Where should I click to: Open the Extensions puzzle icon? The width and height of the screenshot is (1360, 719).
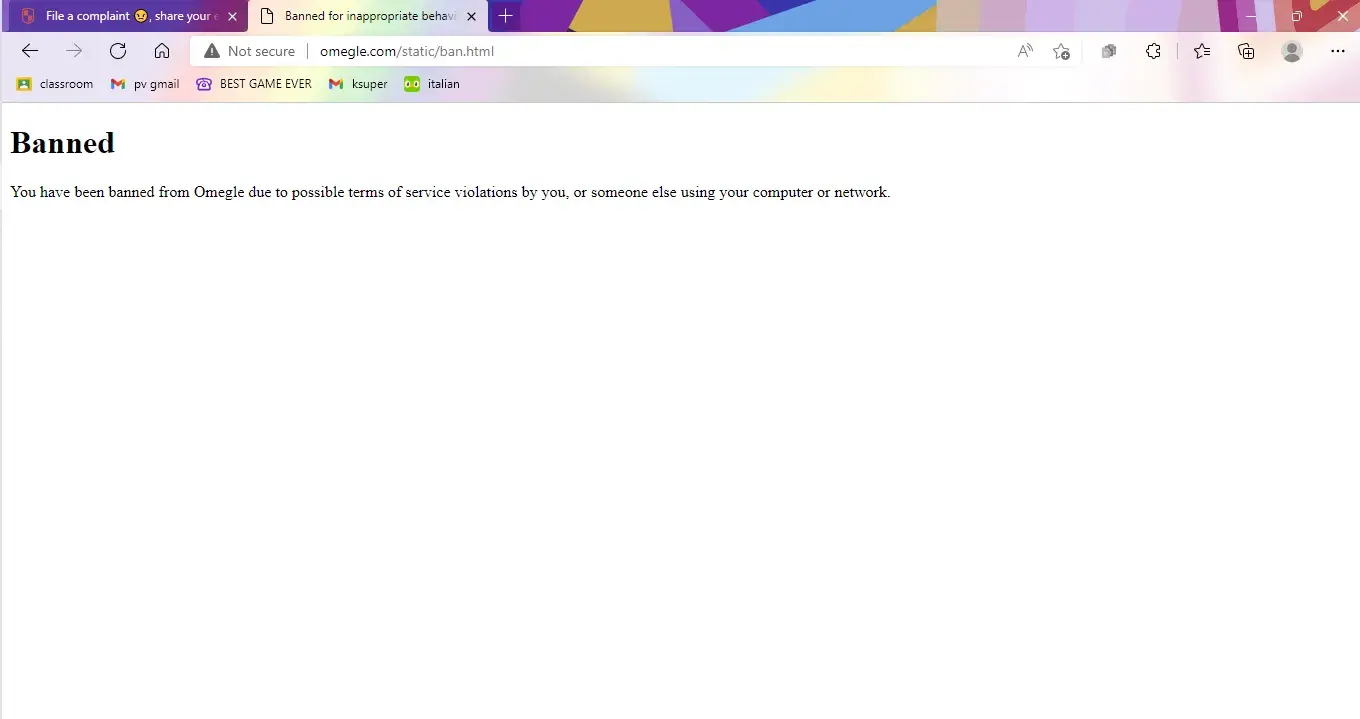(1153, 51)
